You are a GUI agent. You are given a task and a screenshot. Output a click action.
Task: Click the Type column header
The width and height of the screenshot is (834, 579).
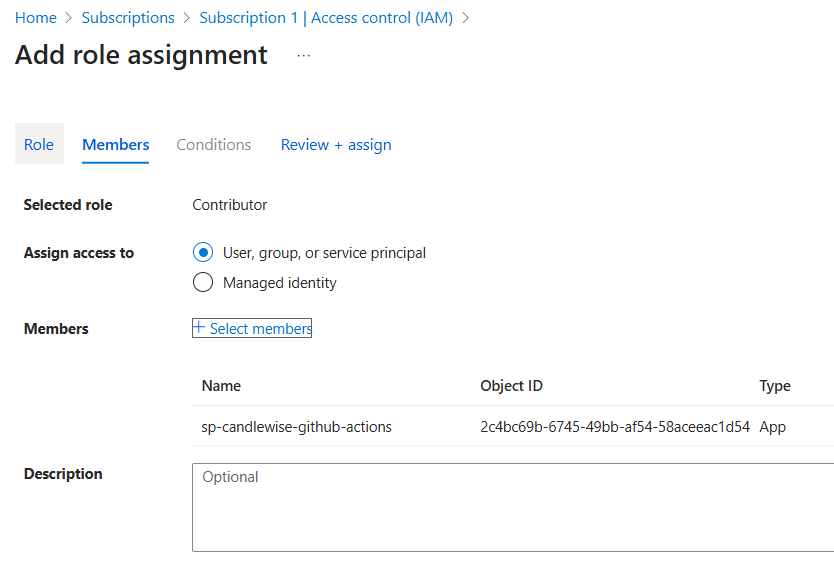pos(775,386)
